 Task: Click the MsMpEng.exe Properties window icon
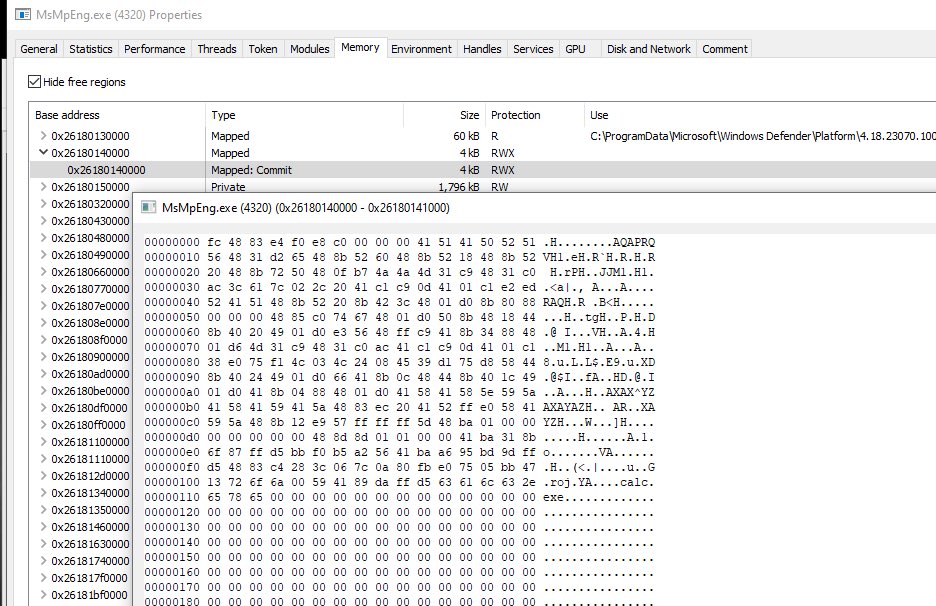tap(23, 14)
